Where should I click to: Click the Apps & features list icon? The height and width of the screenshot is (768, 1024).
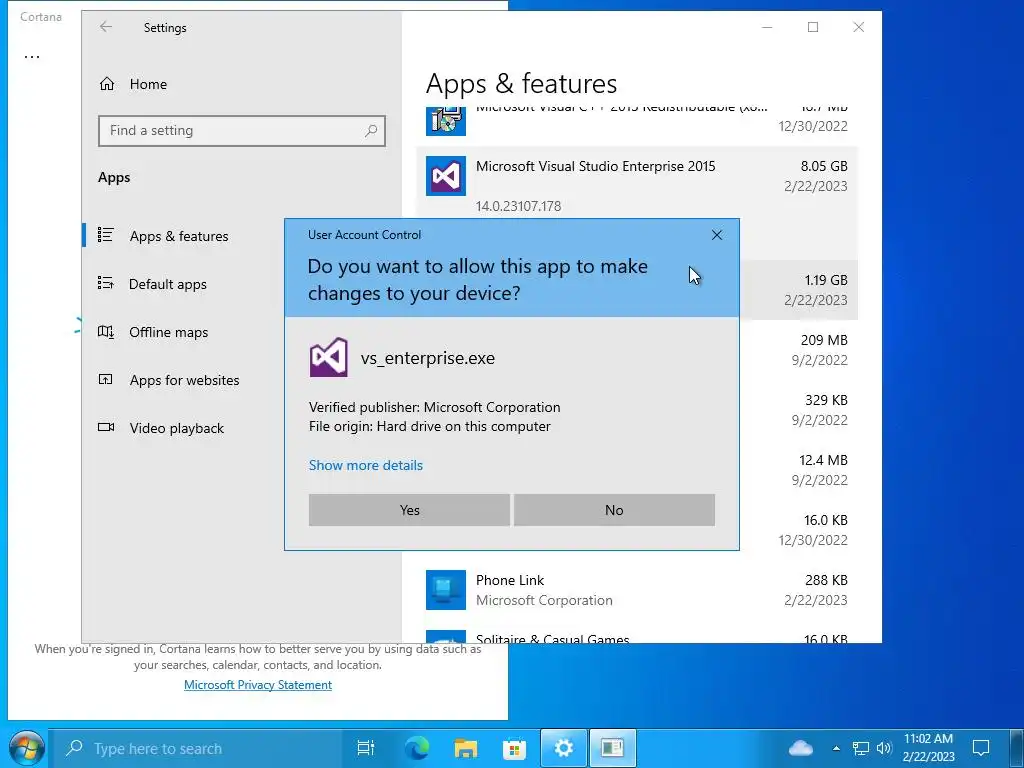(x=106, y=234)
